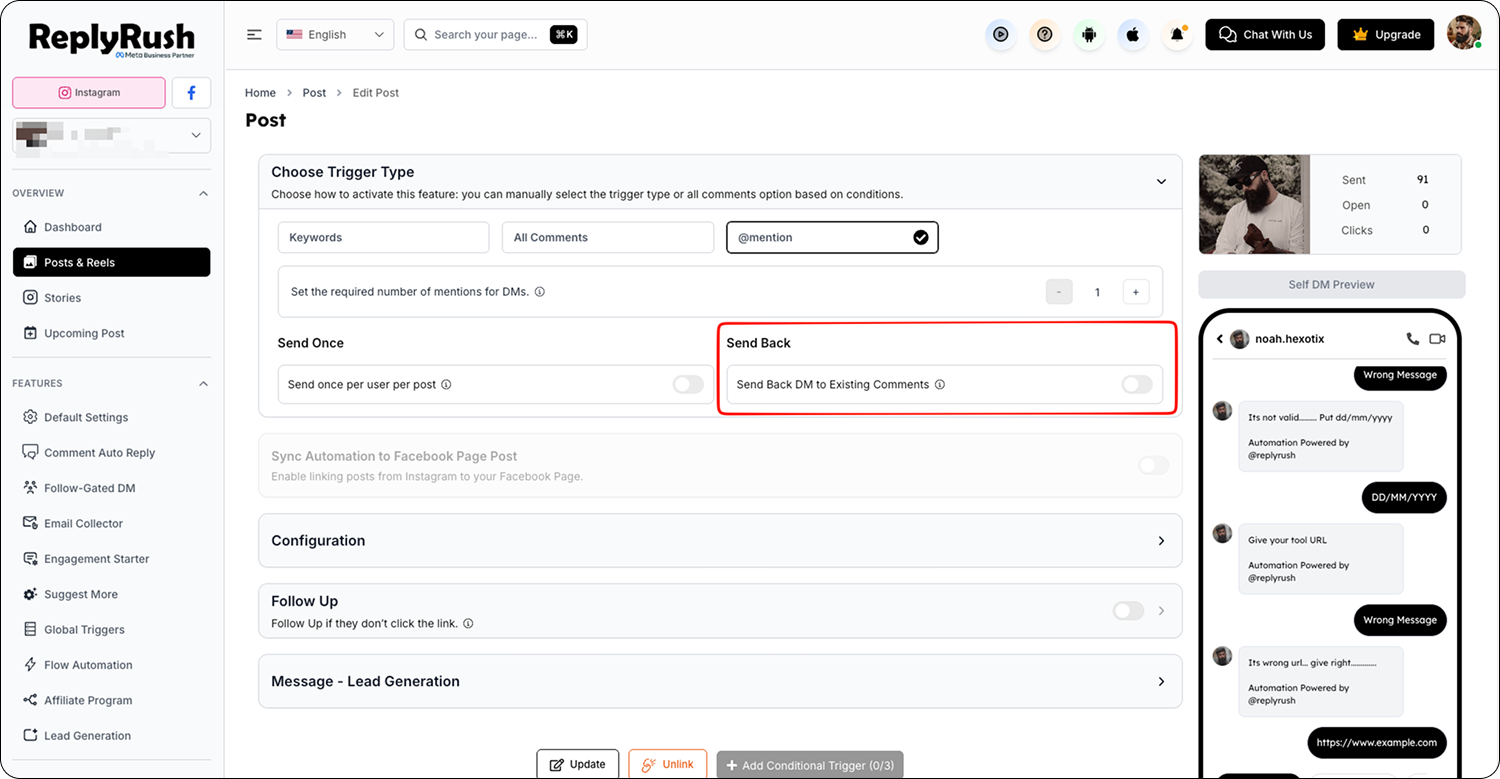
Task: Collapse the OVERVIEW sidebar group
Action: click(x=204, y=193)
